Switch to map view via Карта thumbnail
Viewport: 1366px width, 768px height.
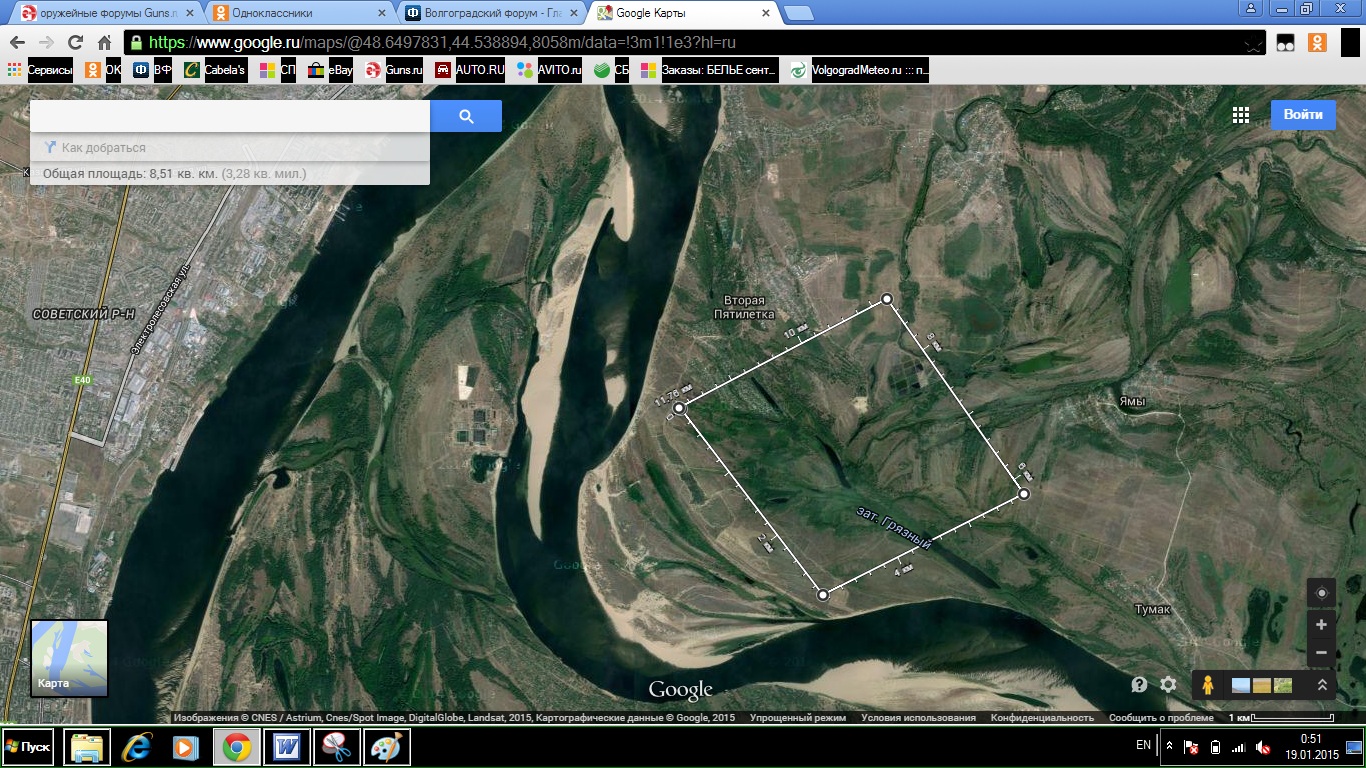coord(69,657)
